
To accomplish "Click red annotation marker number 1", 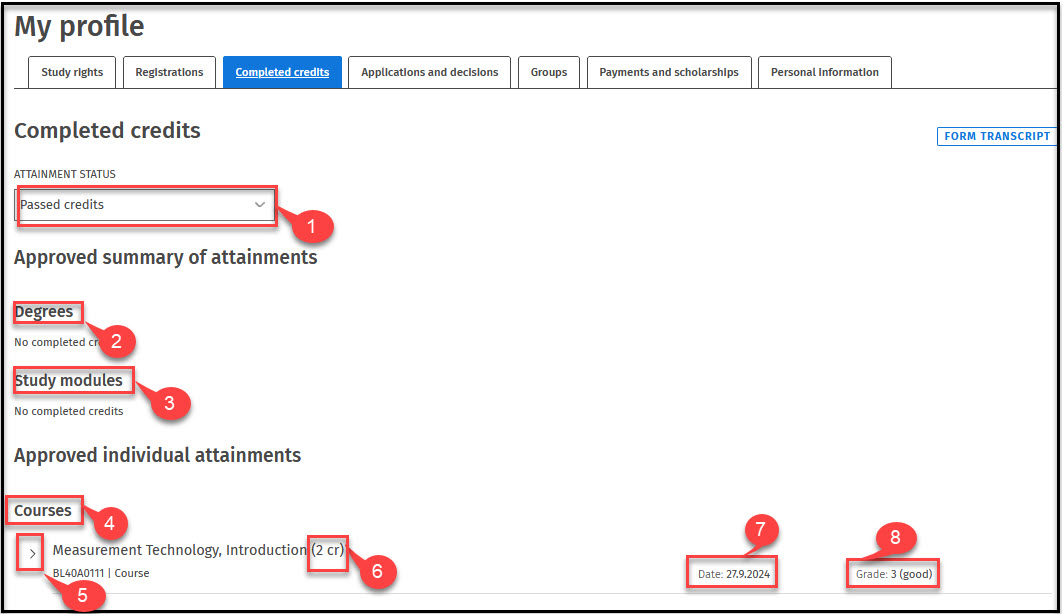I will [311, 227].
